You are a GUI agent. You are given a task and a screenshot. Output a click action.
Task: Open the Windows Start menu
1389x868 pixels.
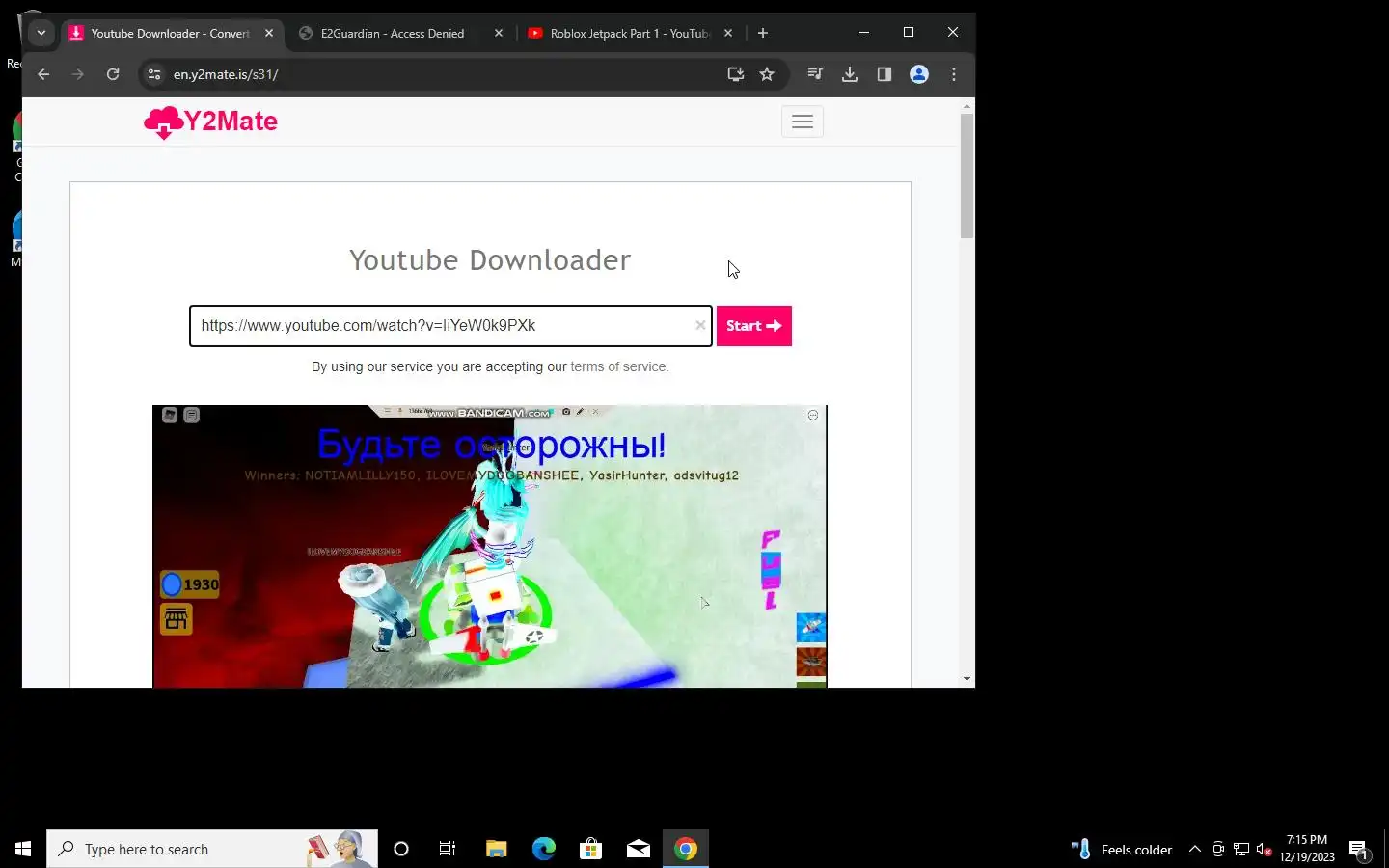(23, 849)
